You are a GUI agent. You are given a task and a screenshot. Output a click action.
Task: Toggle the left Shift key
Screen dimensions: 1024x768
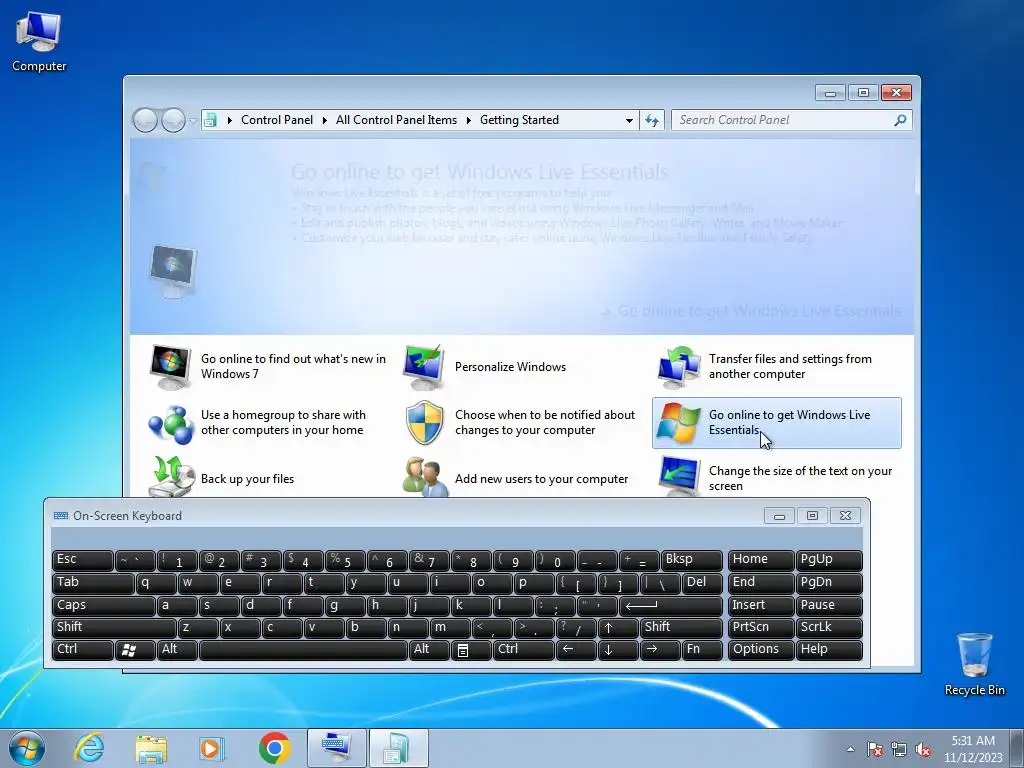click(114, 628)
